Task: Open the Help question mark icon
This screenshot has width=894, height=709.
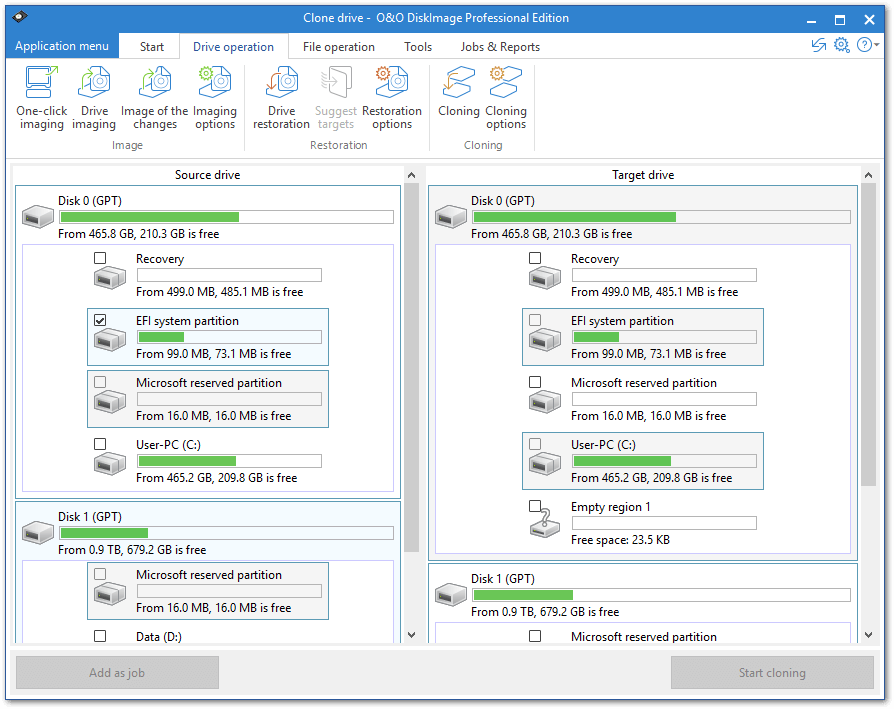Action: pyautogui.click(x=864, y=45)
